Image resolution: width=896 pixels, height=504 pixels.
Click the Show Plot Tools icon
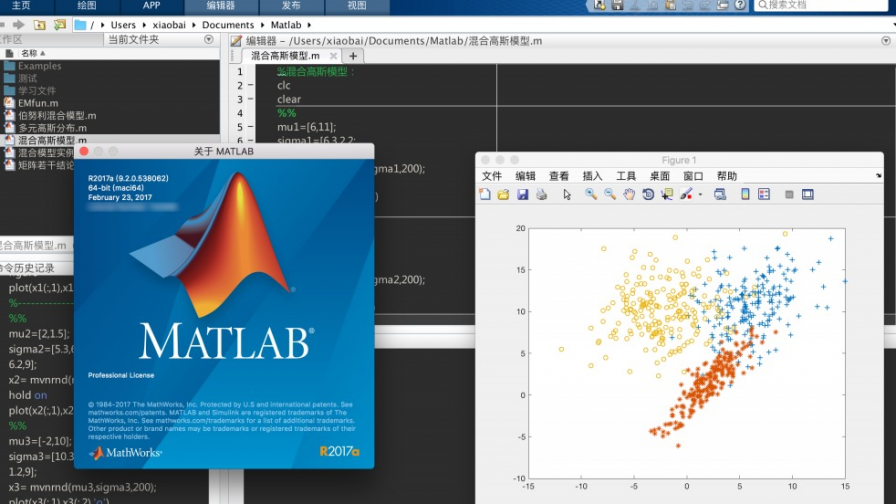pos(807,194)
